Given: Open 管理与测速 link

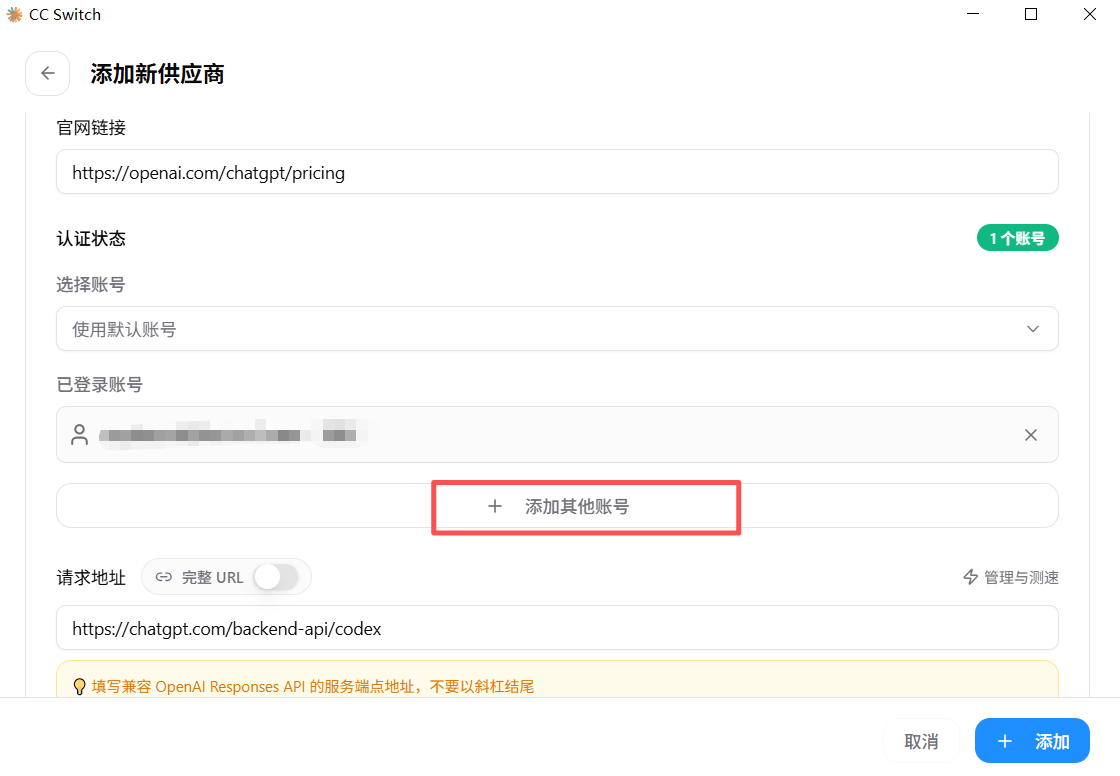Looking at the screenshot, I should (1010, 577).
